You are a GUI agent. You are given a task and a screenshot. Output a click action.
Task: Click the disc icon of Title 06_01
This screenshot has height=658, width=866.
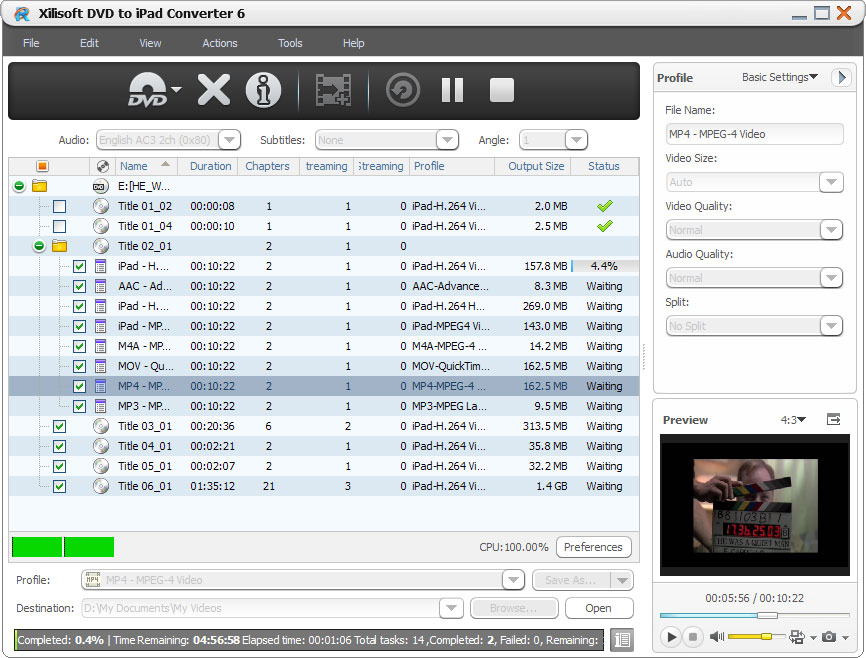(101, 486)
